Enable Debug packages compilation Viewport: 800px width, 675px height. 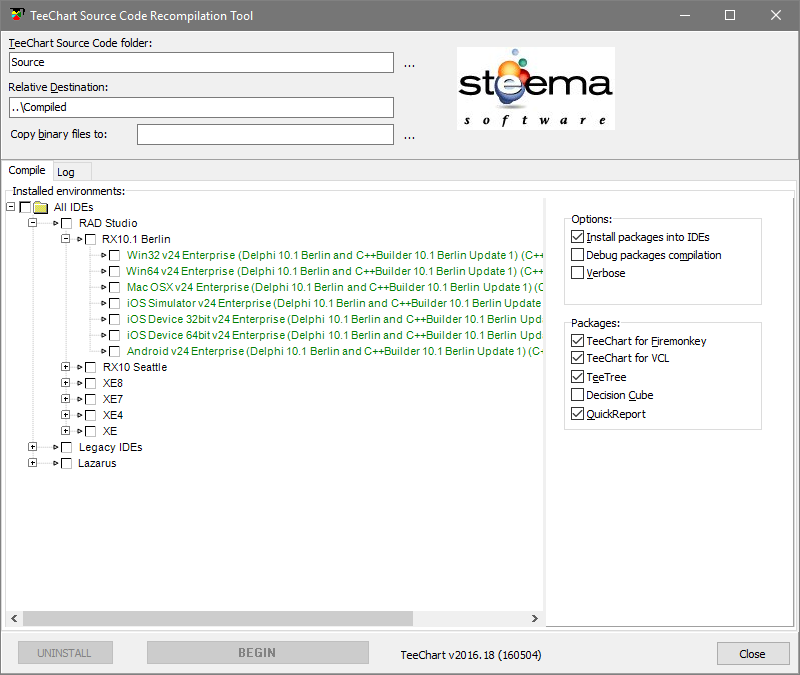pyautogui.click(x=577, y=255)
